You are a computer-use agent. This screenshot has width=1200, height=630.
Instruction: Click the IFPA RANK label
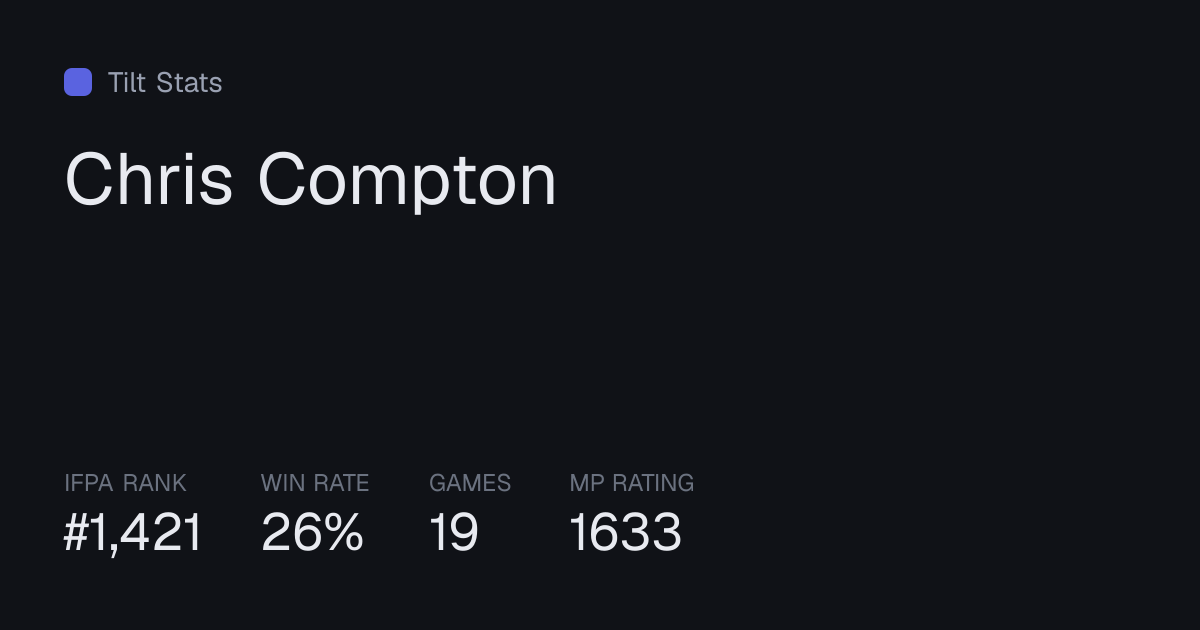coord(125,483)
